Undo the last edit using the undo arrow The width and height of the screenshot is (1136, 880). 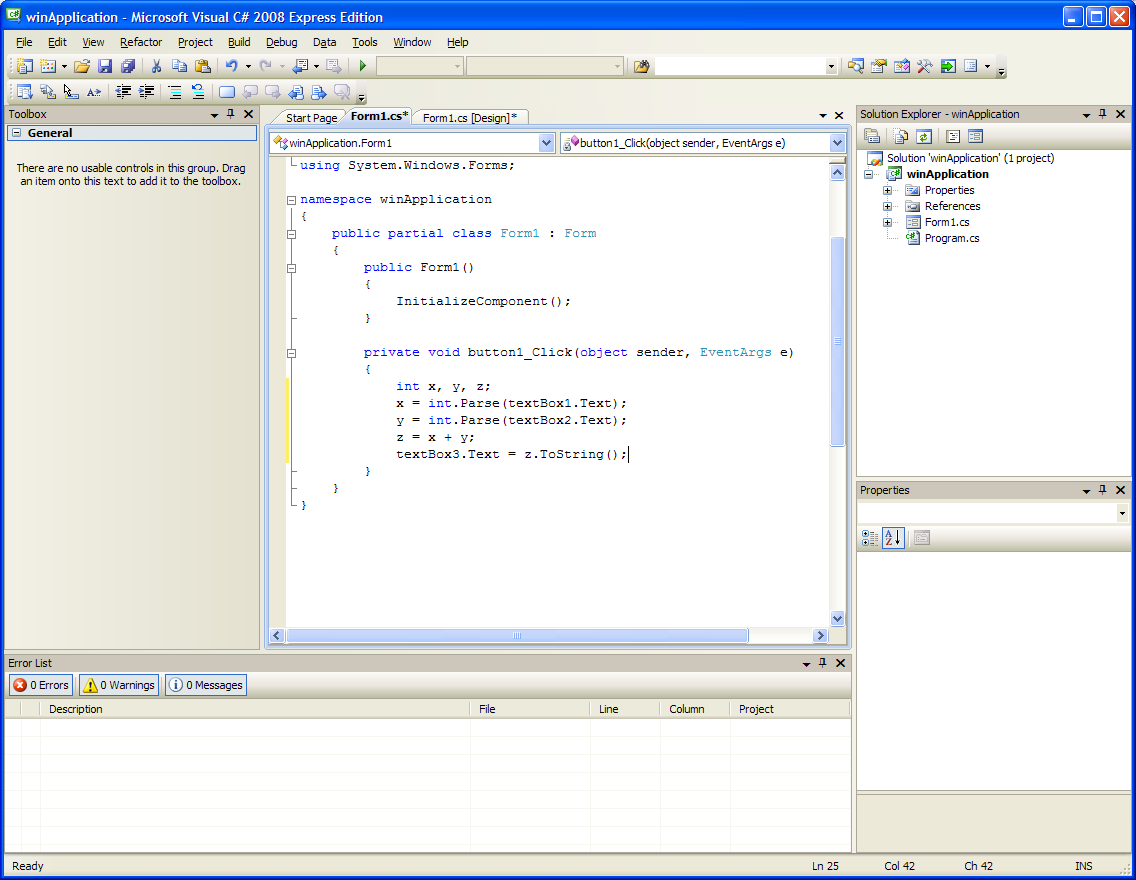pos(231,67)
